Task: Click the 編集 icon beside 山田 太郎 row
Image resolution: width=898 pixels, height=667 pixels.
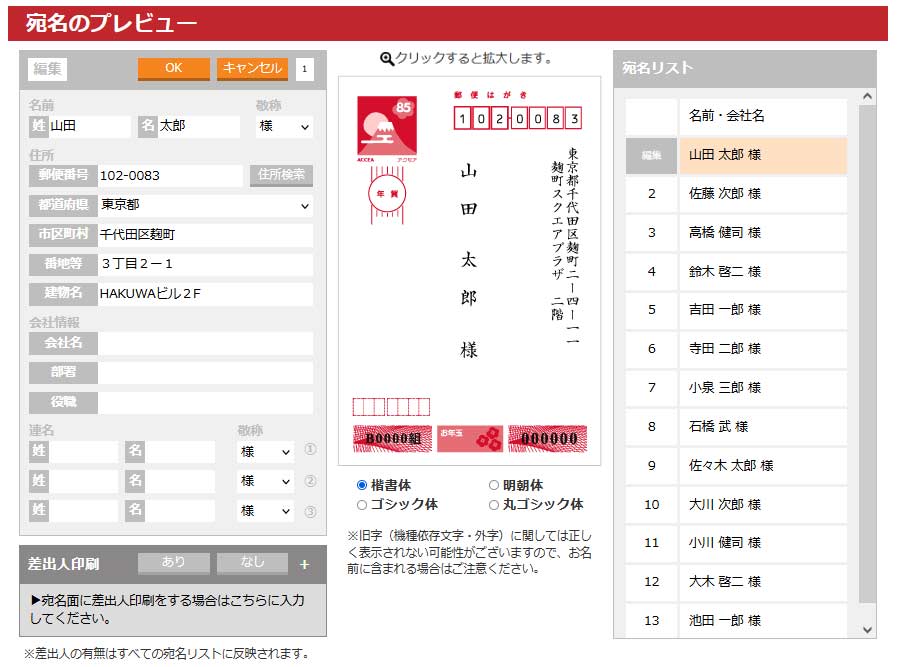Action: point(652,155)
